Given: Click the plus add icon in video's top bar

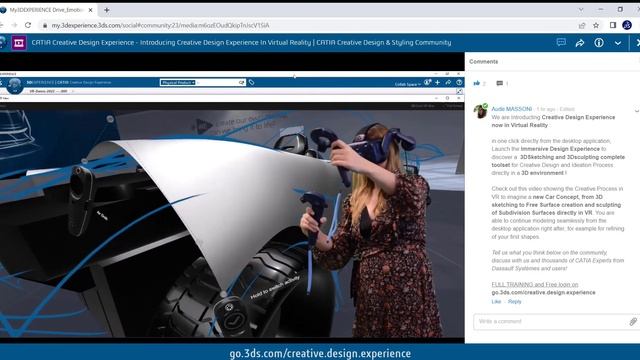Looking at the screenshot, I should click(x=437, y=82).
